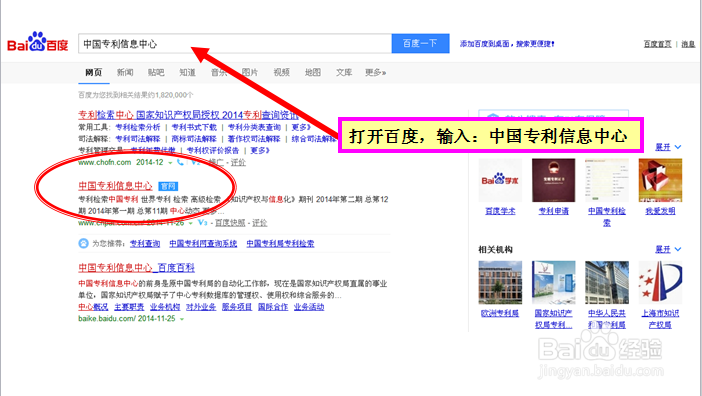Expand dropdown arrow beside baike.baidu.com date

pos(182,319)
